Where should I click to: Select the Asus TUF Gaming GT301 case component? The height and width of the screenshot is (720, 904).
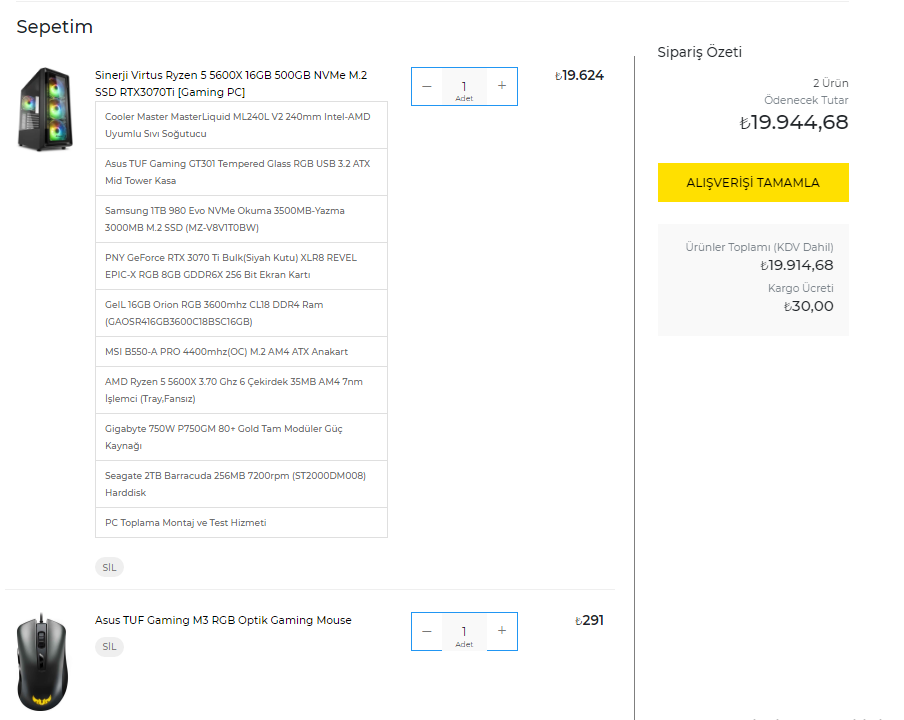click(241, 172)
